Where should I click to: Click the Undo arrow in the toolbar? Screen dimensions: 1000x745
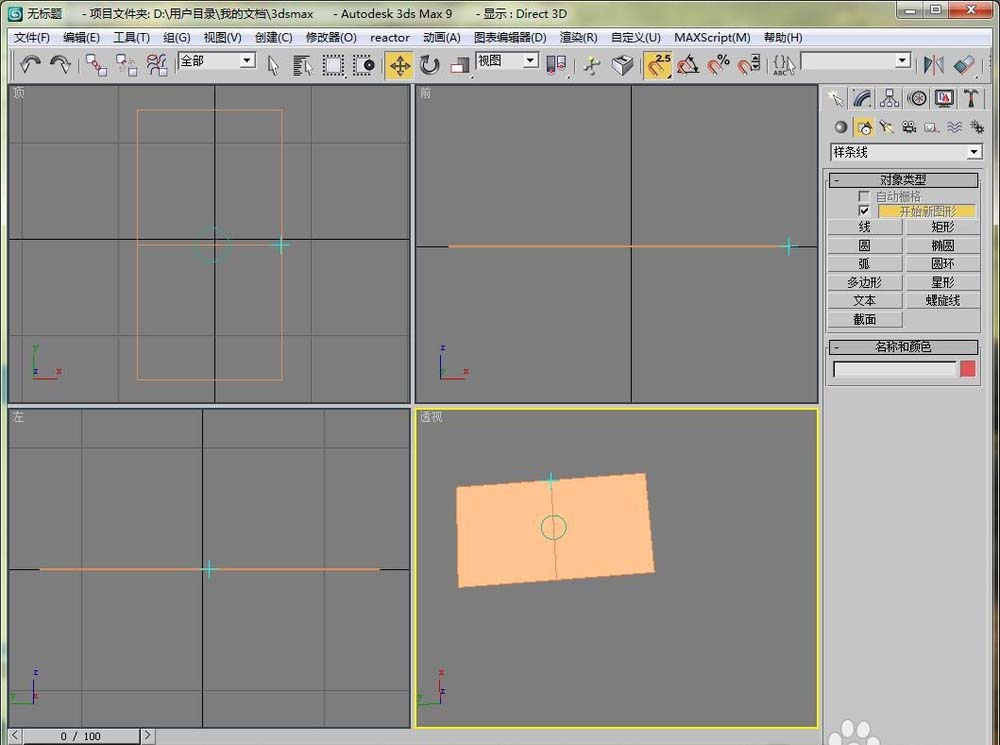[30, 64]
